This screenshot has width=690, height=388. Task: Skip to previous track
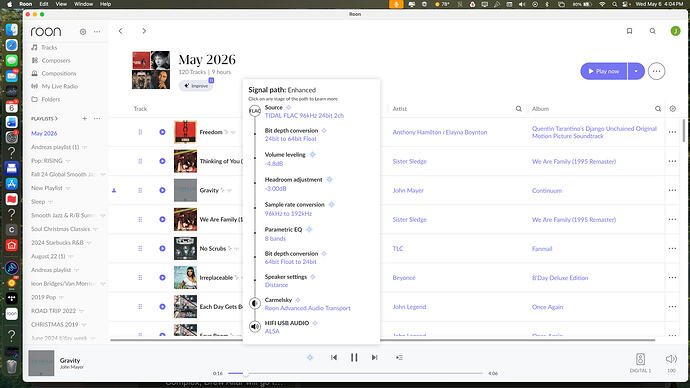point(334,357)
